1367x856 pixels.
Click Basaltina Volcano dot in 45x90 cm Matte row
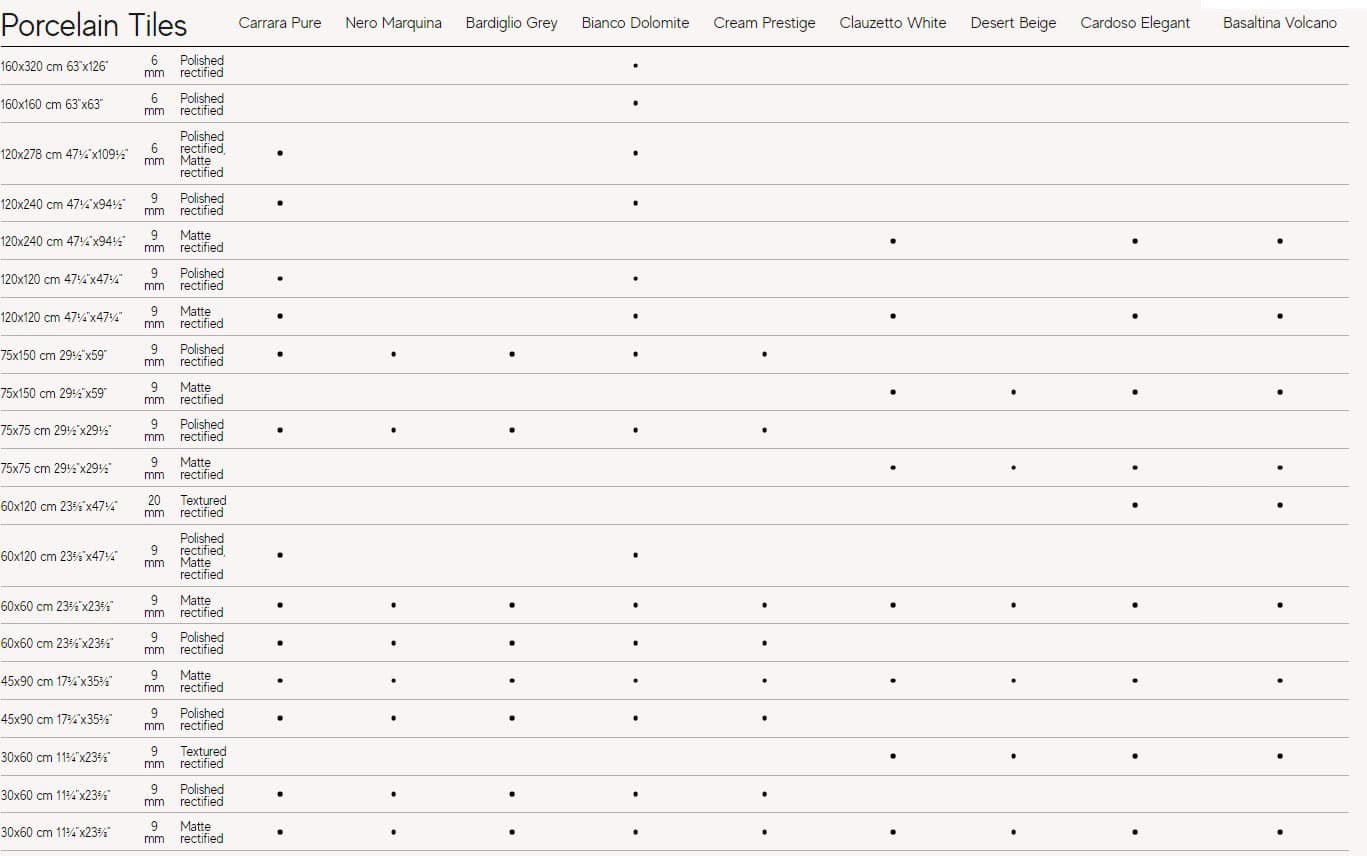click(x=1280, y=681)
